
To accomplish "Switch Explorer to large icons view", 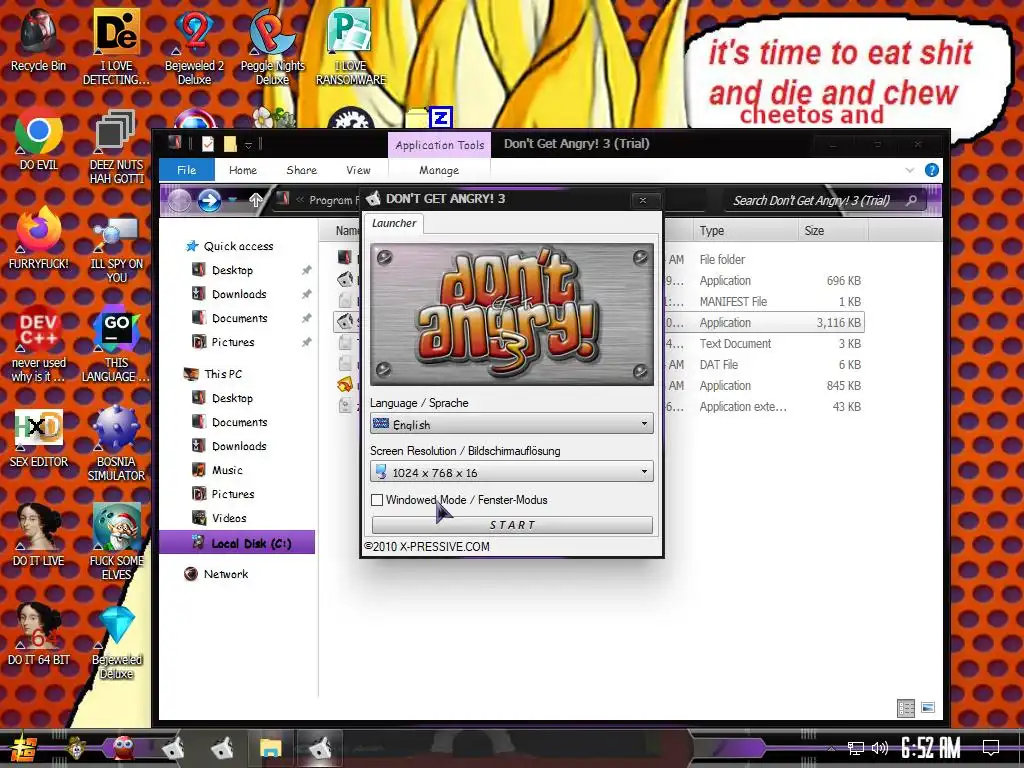I will (x=928, y=708).
